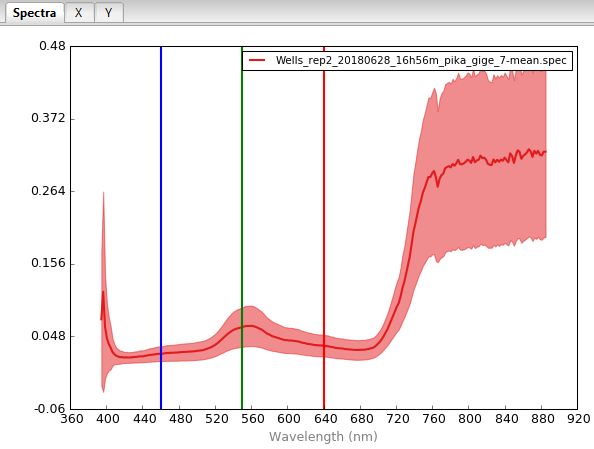The width and height of the screenshot is (594, 449).
Task: Click the 800 wavelength tick label
Action: pyautogui.click(x=470, y=419)
